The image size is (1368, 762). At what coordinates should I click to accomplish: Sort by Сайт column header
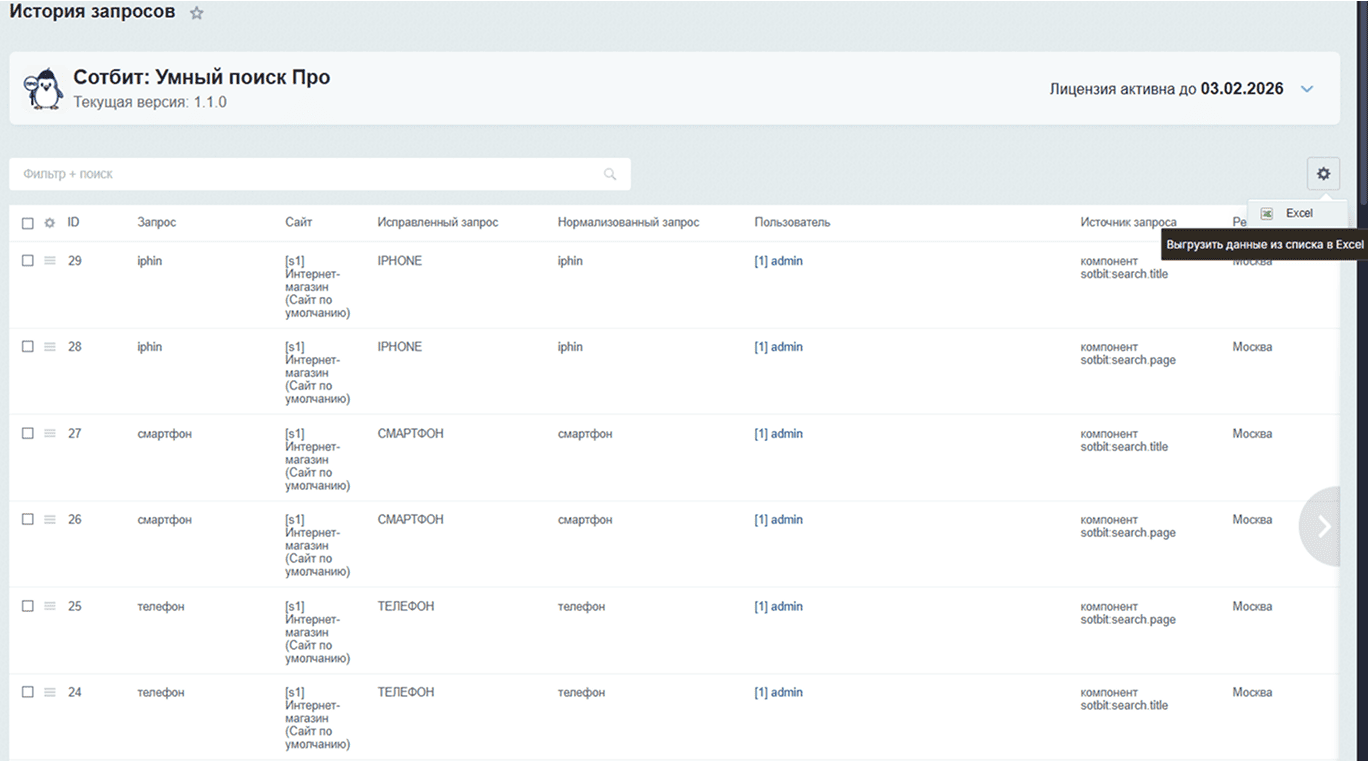298,222
